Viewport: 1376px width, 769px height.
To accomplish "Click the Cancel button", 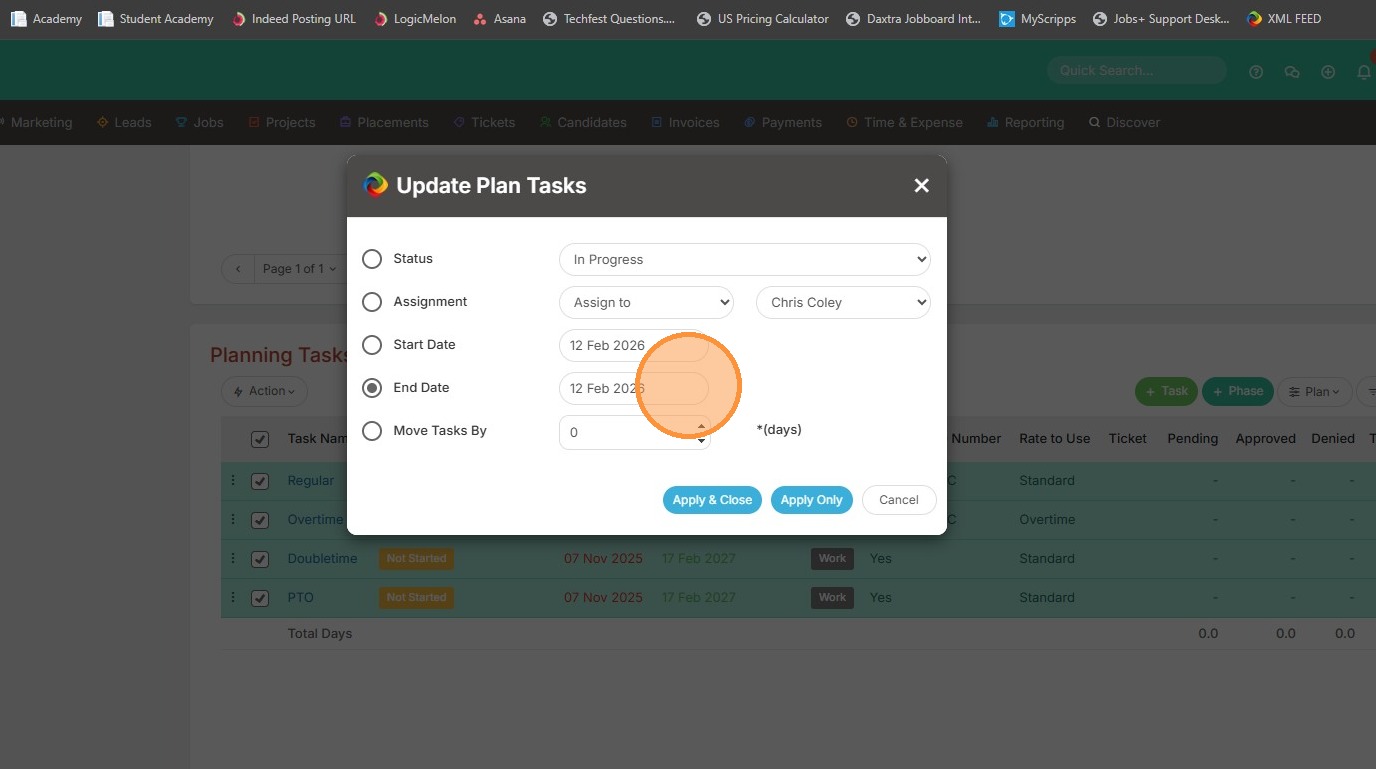I will point(898,500).
